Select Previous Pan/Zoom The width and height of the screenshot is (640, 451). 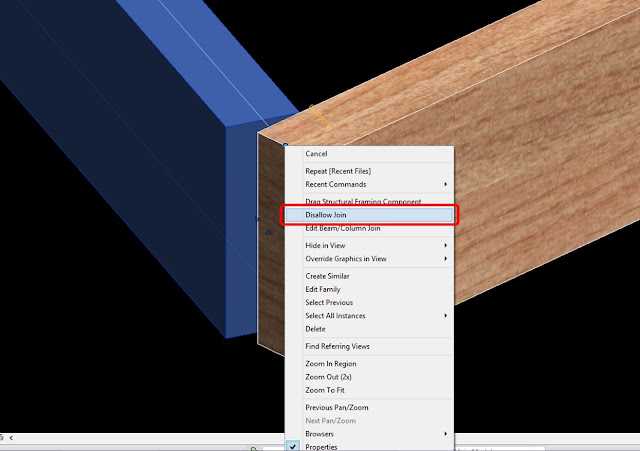point(337,408)
